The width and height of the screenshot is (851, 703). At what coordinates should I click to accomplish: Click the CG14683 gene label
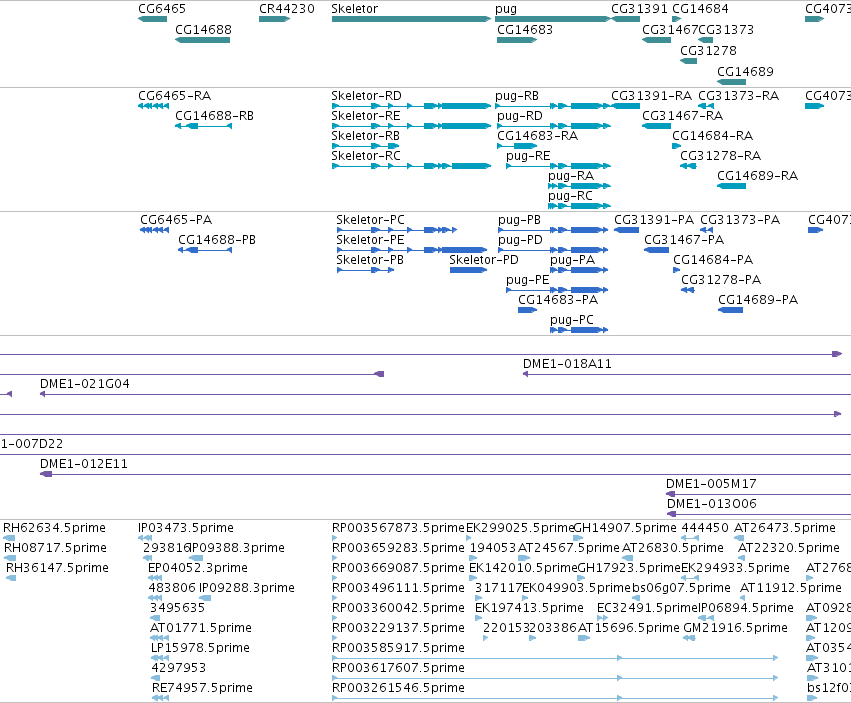(525, 29)
